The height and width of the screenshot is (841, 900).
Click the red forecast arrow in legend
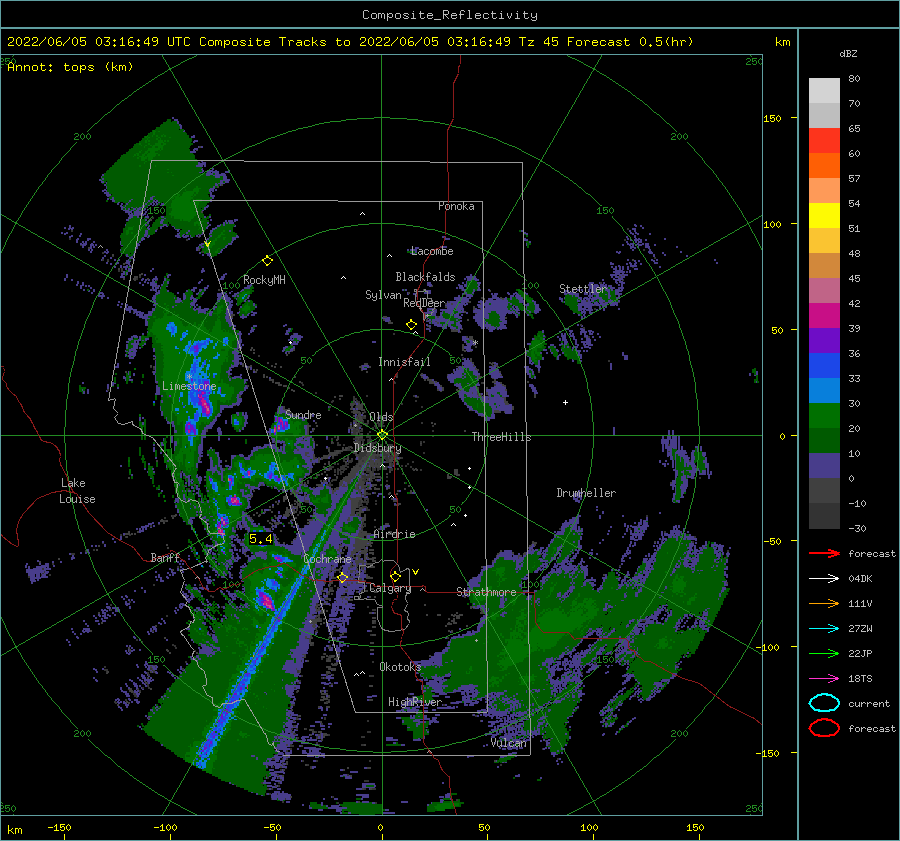[824, 553]
